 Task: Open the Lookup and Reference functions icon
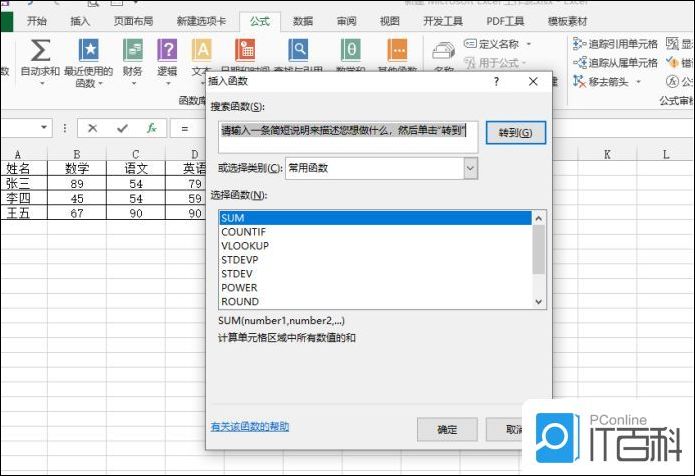pos(298,50)
